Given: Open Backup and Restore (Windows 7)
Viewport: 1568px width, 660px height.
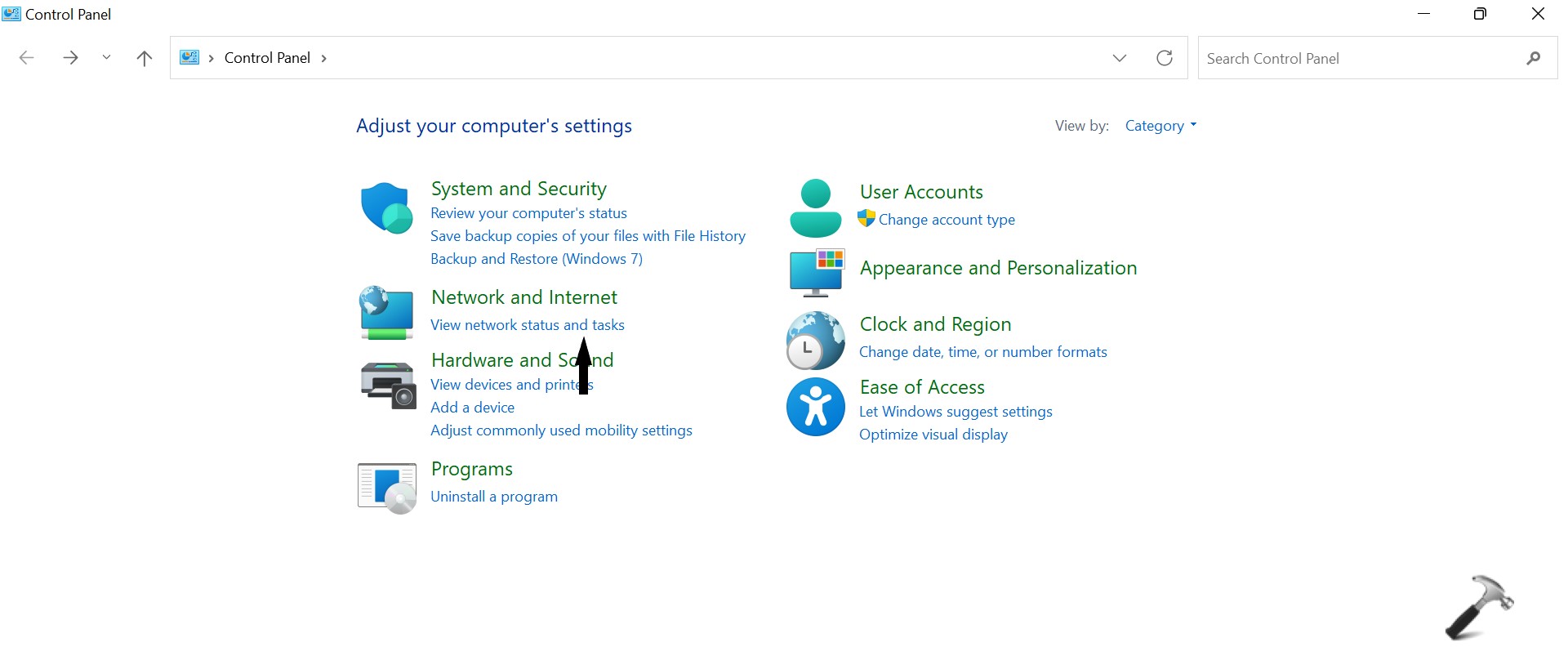Looking at the screenshot, I should point(536,259).
